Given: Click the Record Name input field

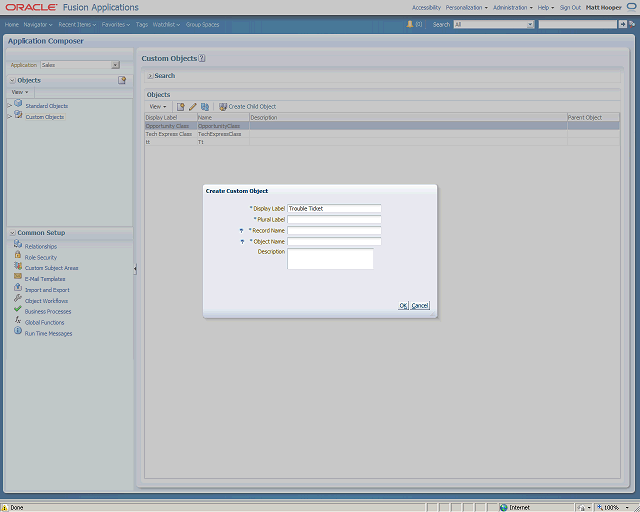Looking at the screenshot, I should 334,231.
